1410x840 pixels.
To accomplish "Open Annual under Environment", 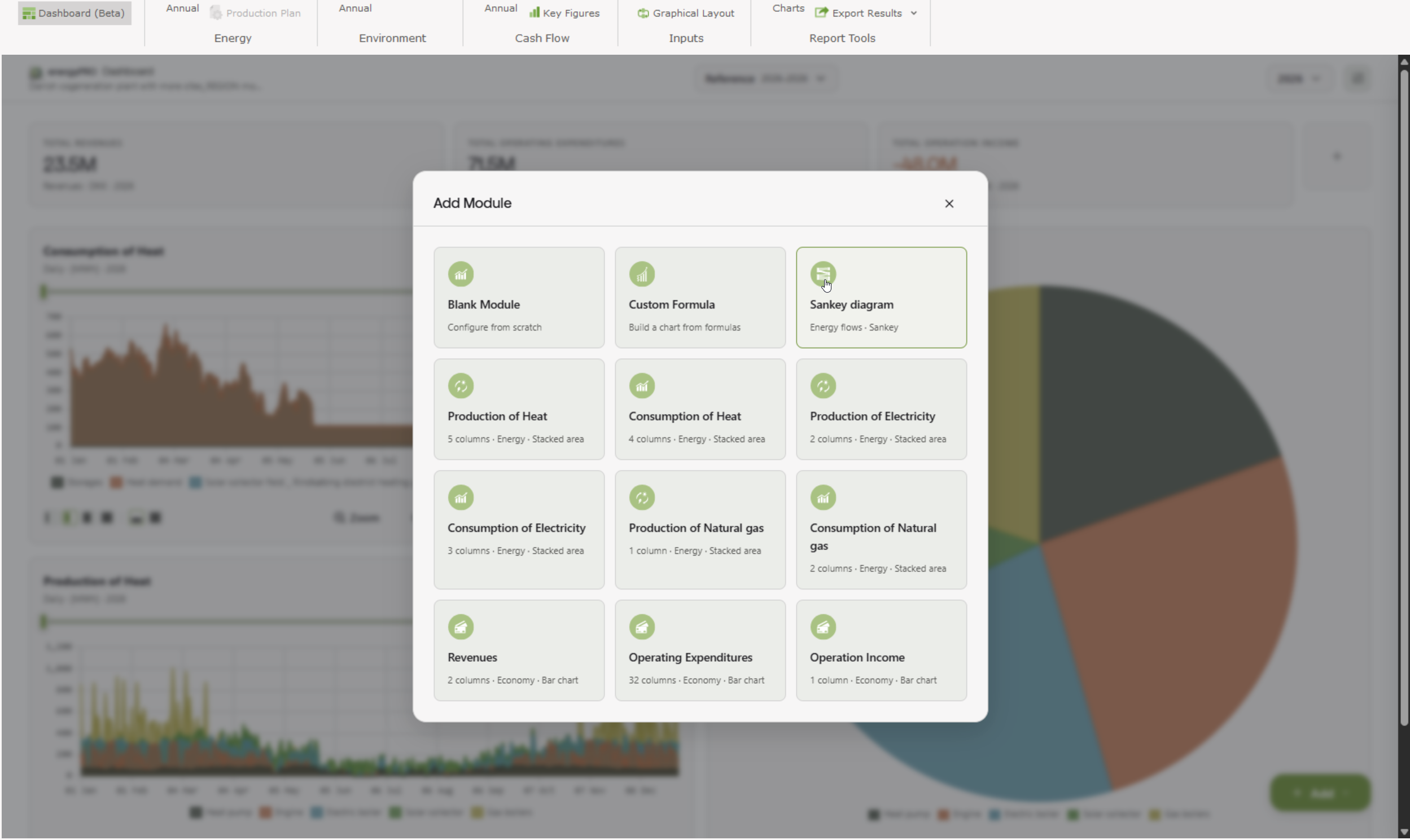I will pyautogui.click(x=356, y=8).
